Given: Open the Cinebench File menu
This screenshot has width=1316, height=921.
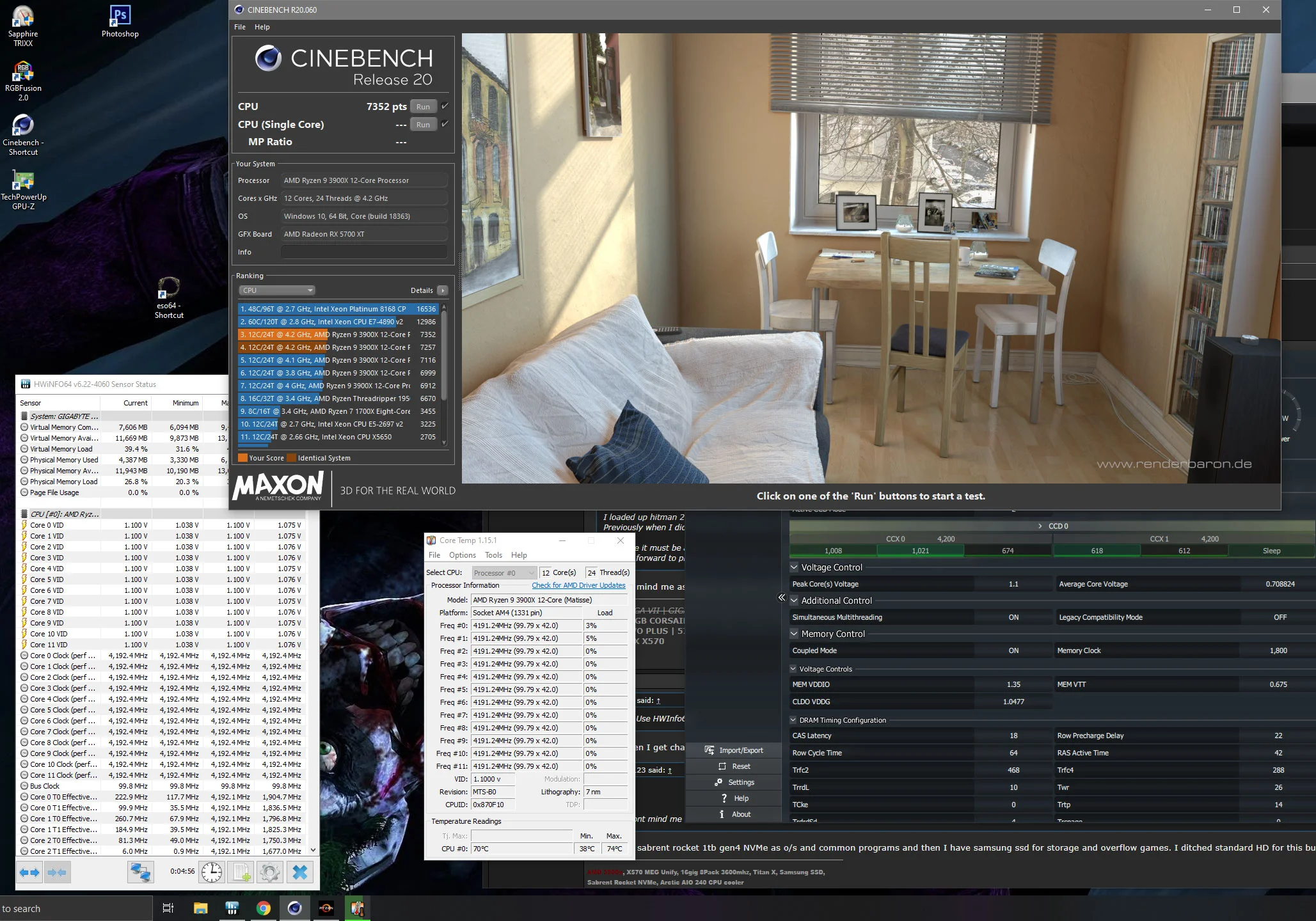Looking at the screenshot, I should click(x=240, y=27).
